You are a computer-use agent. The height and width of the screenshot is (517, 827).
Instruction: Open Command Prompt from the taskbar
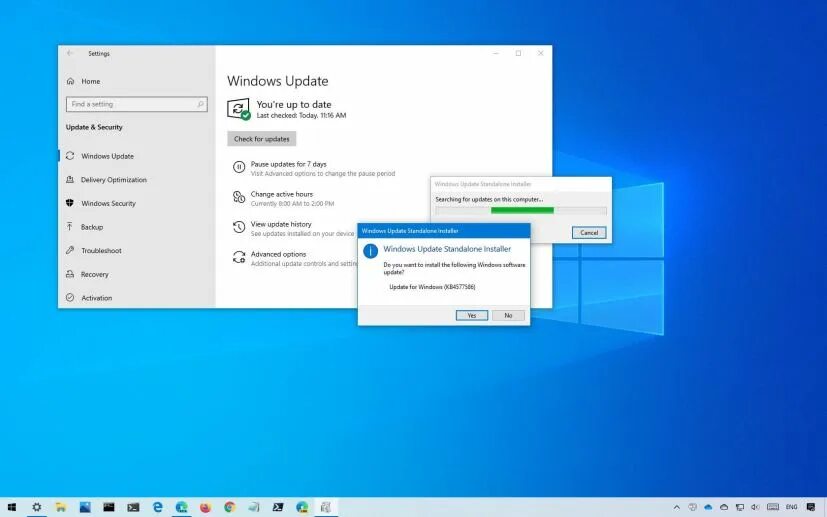[133, 507]
